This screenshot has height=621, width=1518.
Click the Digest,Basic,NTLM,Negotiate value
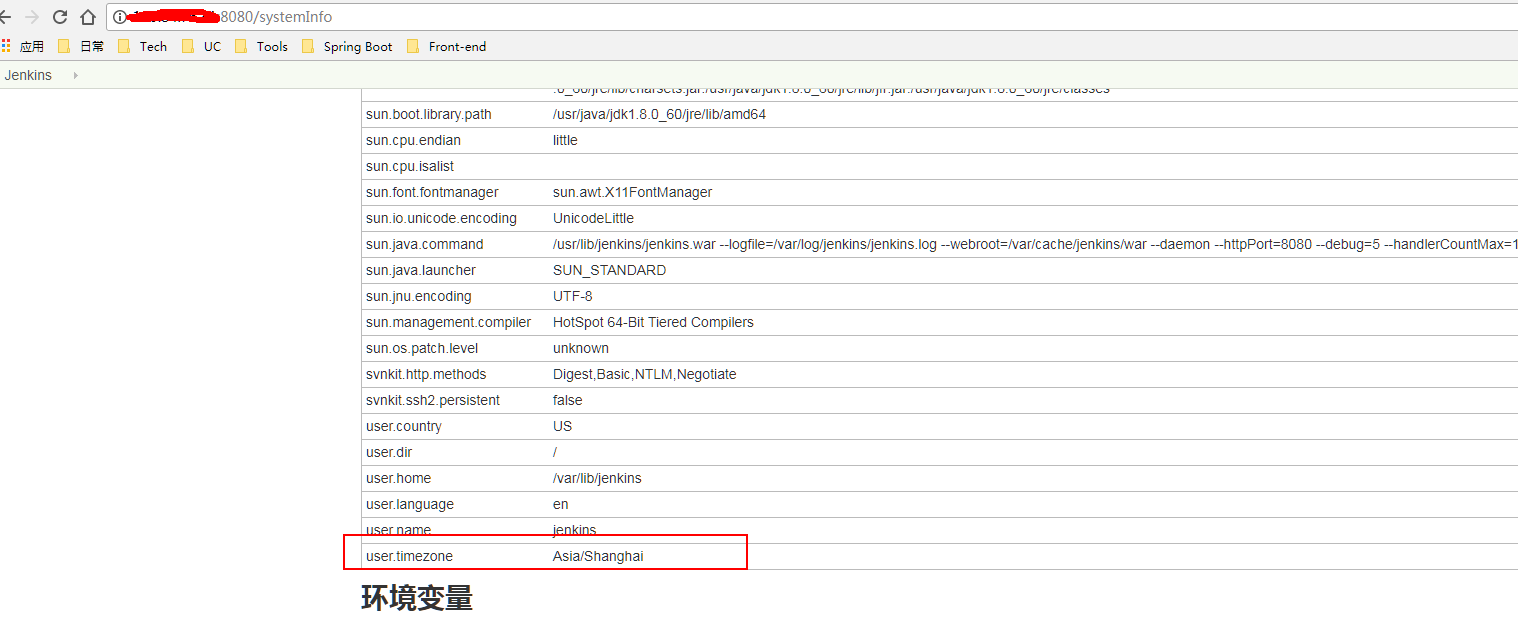tap(644, 374)
